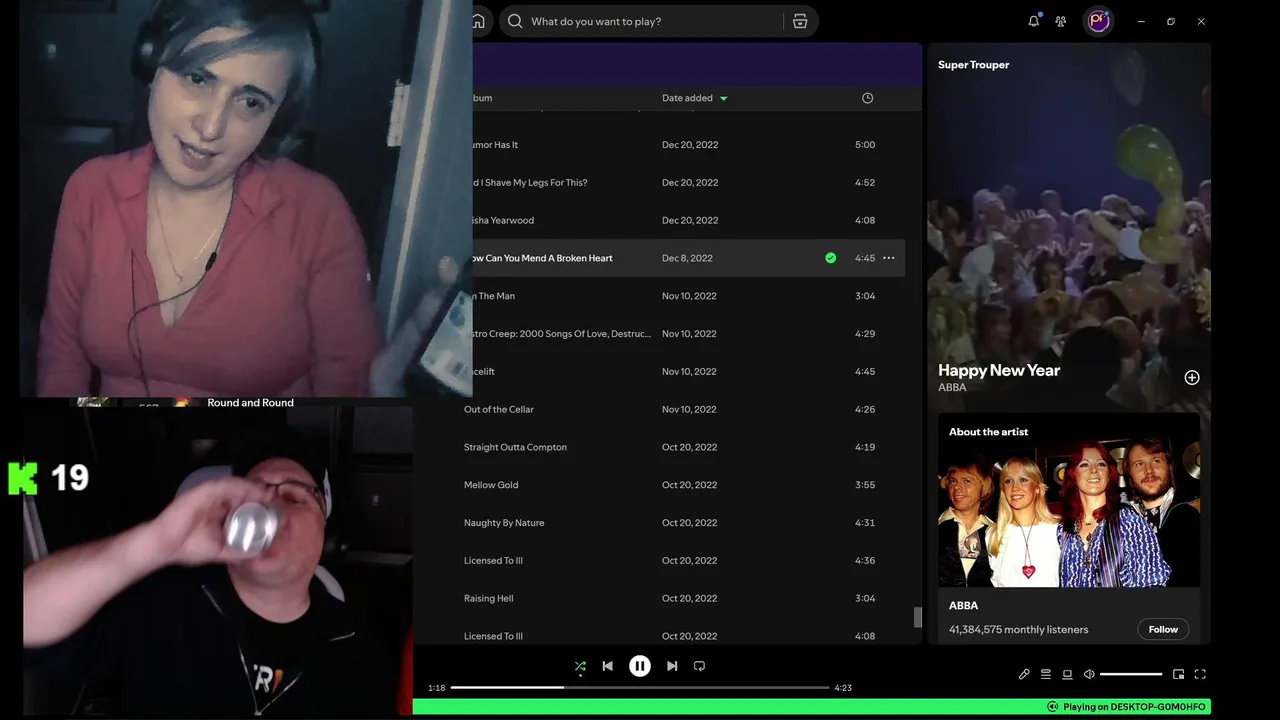Open ABBA band photo thumbnail
Image resolution: width=1280 pixels, height=720 pixels.
pyautogui.click(x=1069, y=514)
